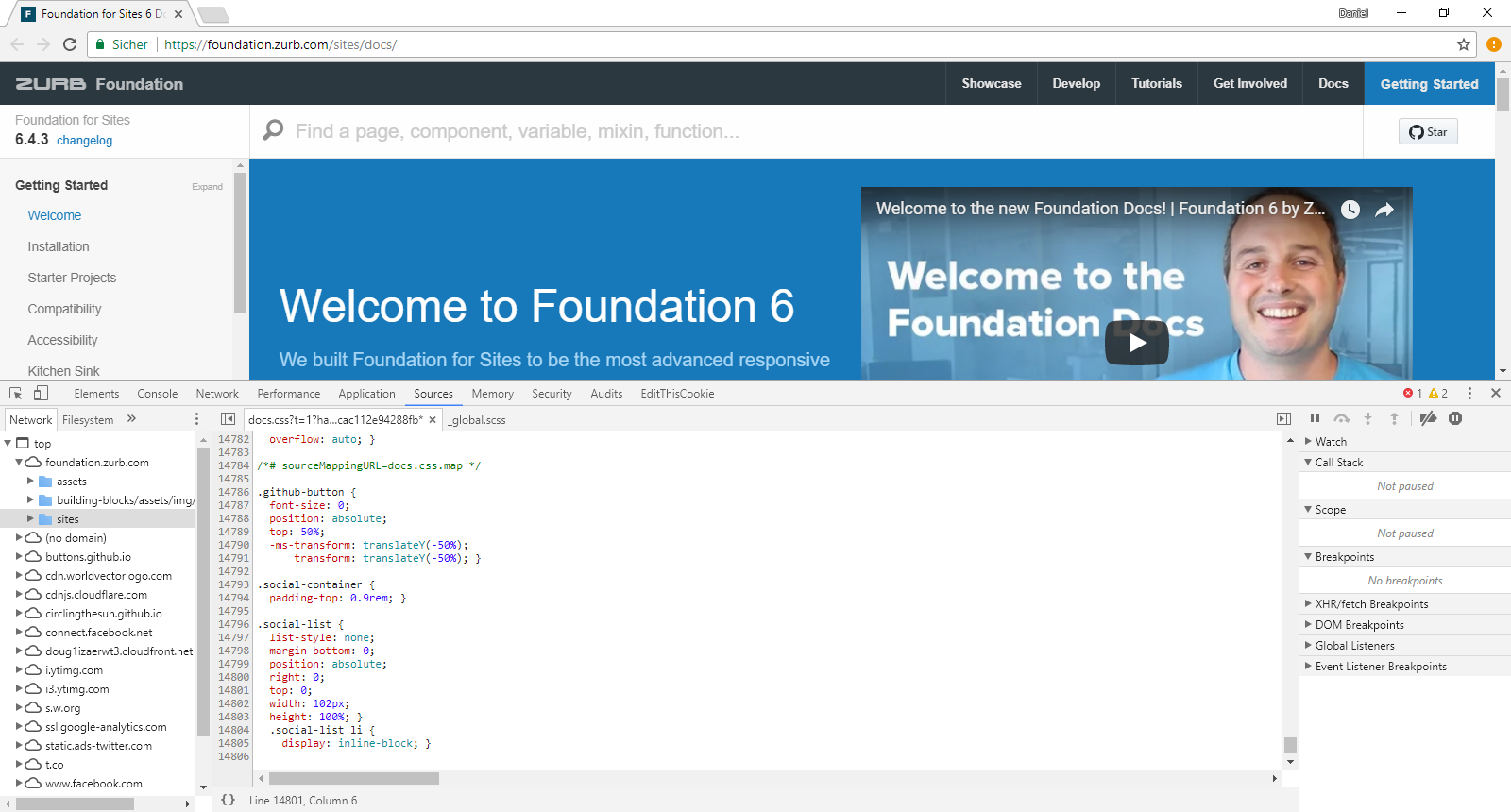Viewport: 1511px width, 812px height.
Task: Open the changelog link
Action: [84, 141]
